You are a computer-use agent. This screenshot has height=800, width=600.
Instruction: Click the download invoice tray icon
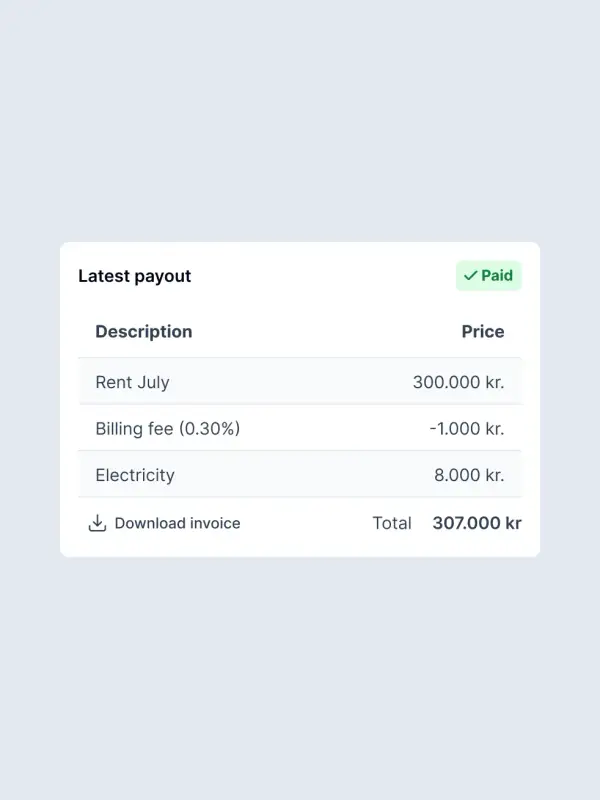(x=97, y=523)
